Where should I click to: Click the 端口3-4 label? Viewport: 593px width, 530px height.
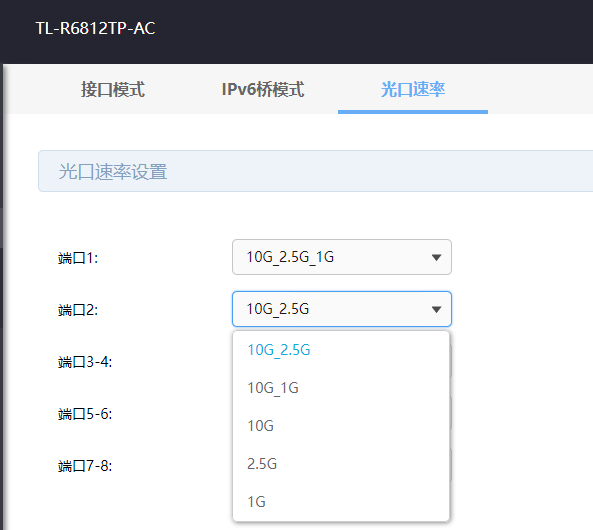pos(85,362)
